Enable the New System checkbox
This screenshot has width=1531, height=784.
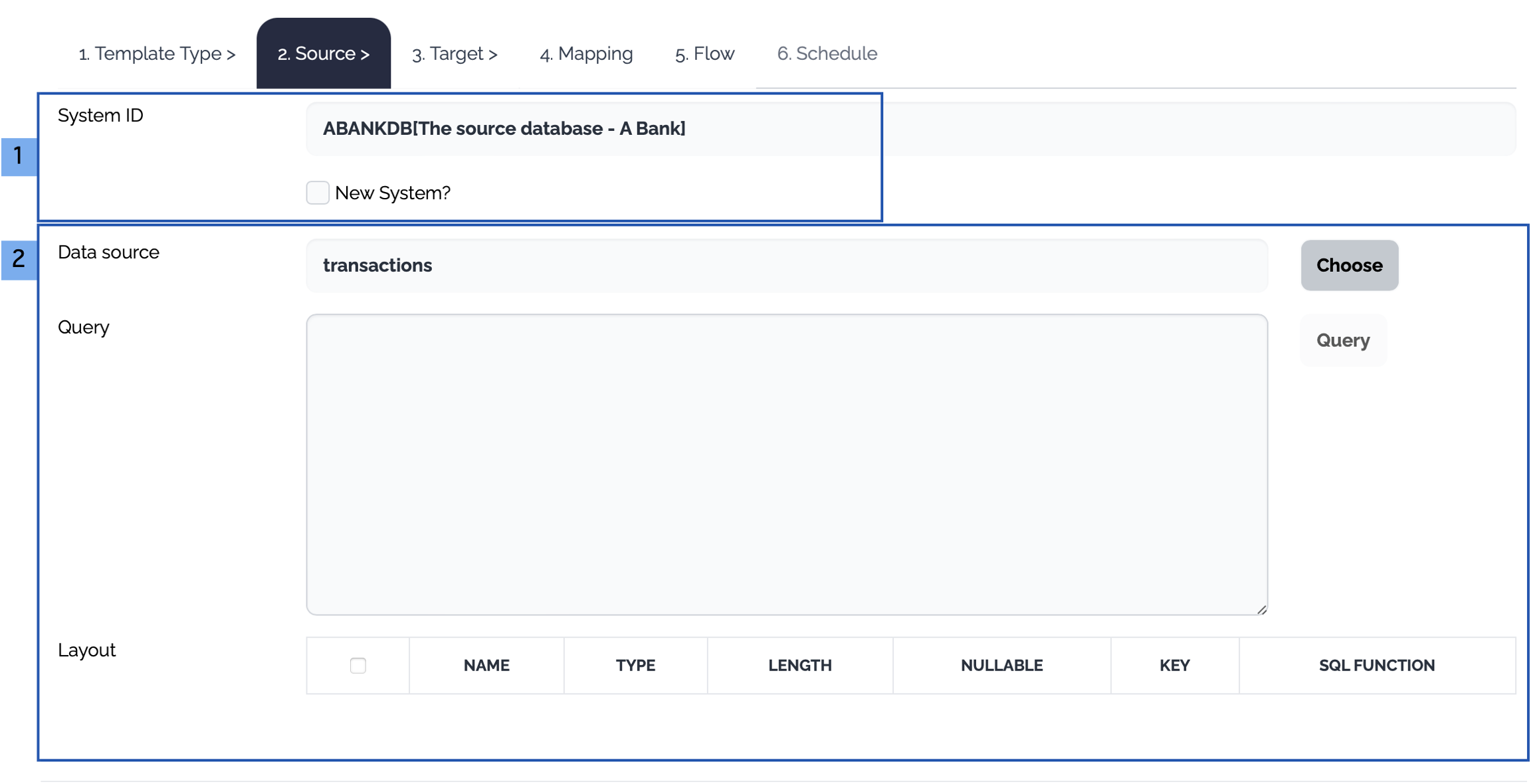318,193
